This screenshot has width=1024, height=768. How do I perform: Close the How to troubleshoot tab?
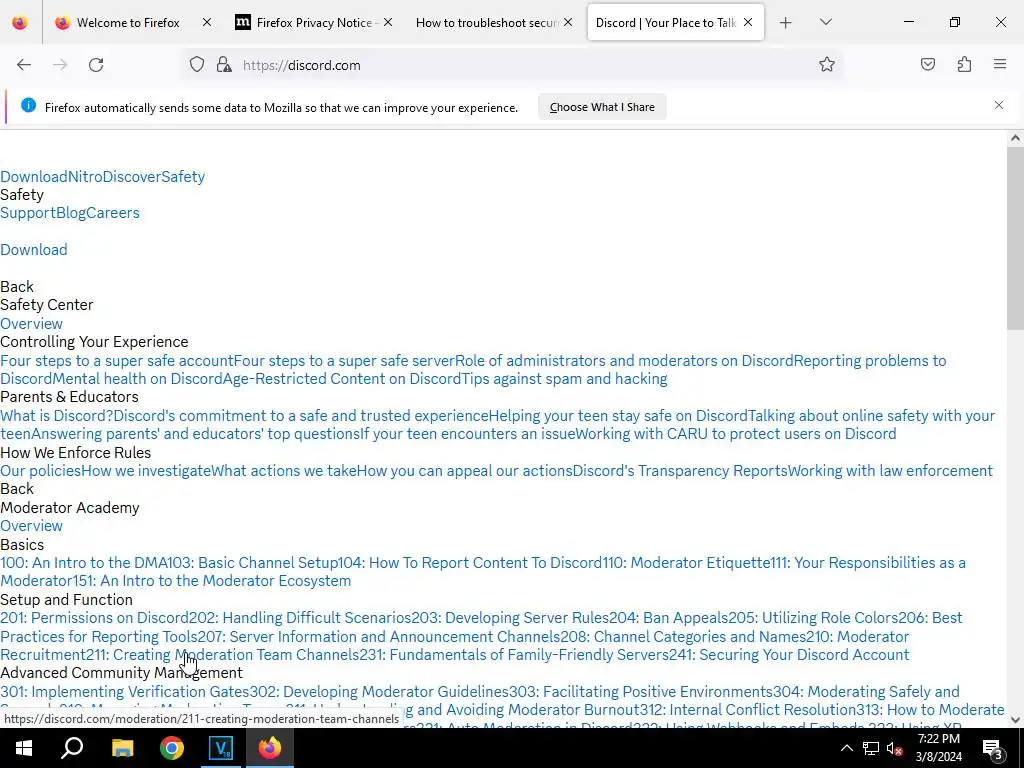pyautogui.click(x=568, y=23)
